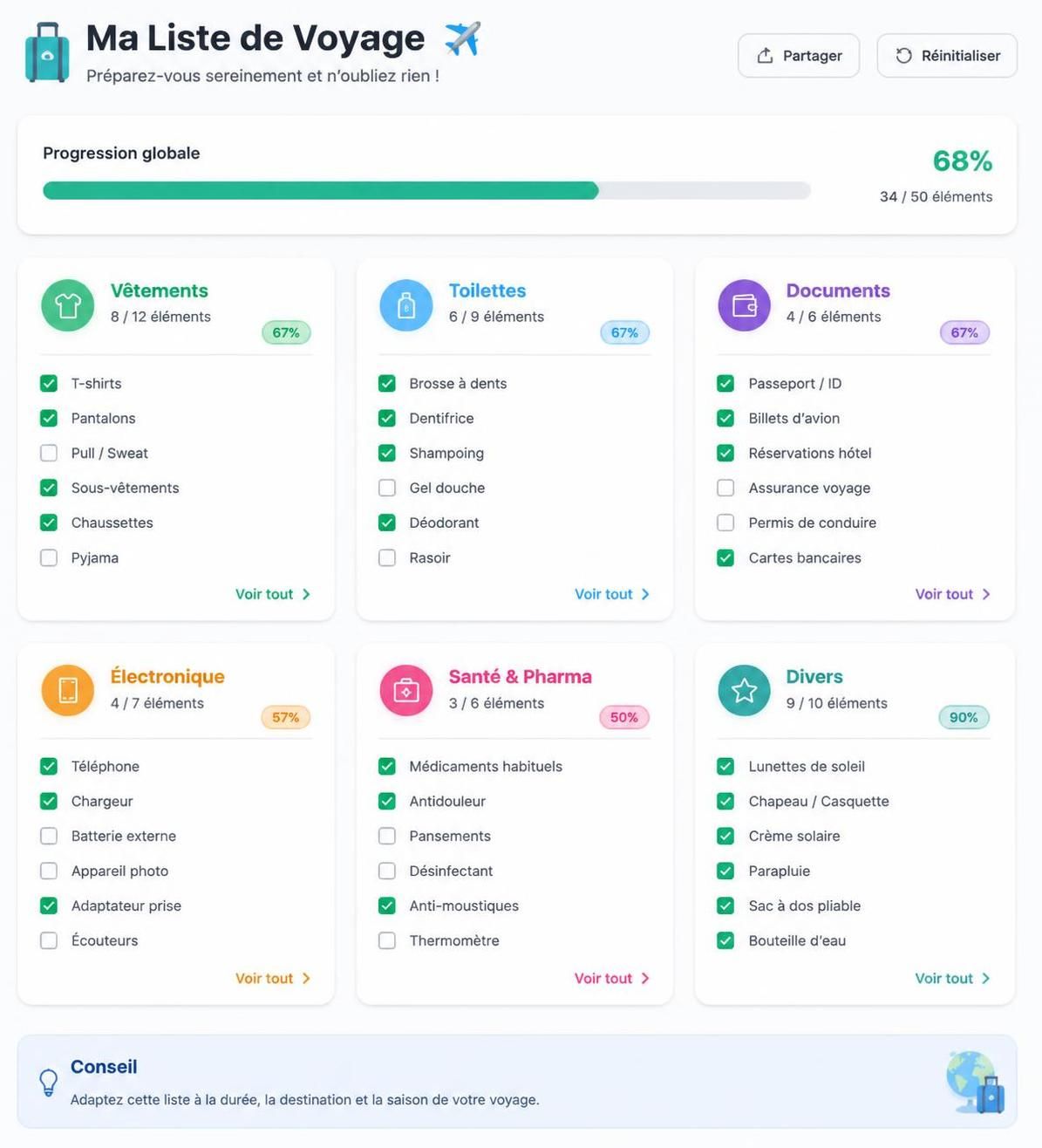The height and width of the screenshot is (1148, 1042).
Task: Click the 34 / 50 éléments counter
Action: click(x=936, y=197)
